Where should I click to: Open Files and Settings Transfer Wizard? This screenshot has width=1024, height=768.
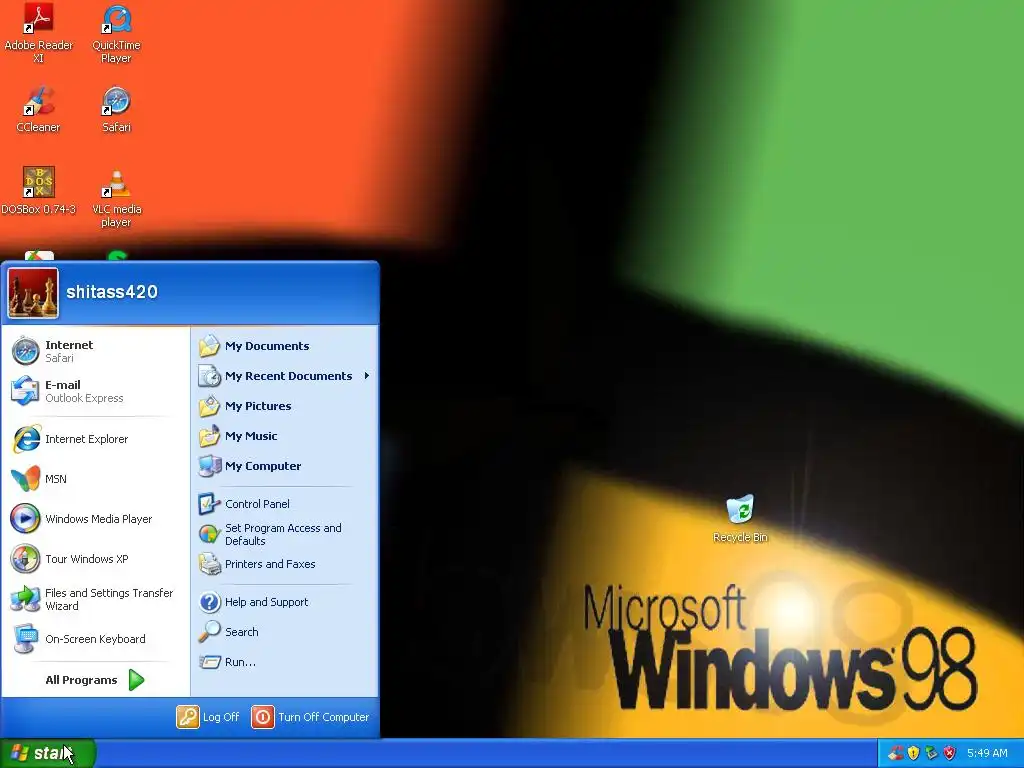click(95, 599)
